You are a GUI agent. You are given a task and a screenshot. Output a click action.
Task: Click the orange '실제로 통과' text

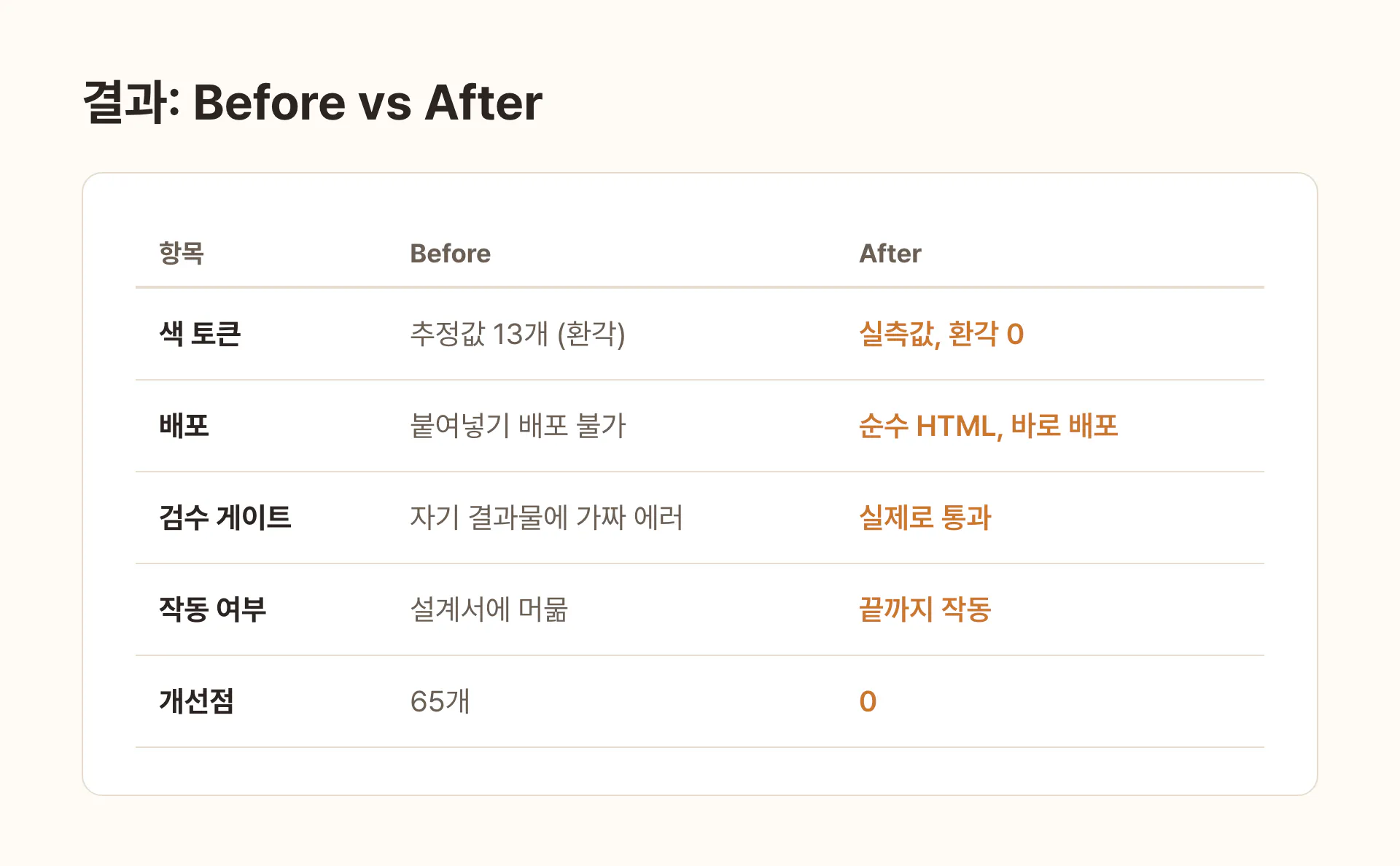point(925,518)
